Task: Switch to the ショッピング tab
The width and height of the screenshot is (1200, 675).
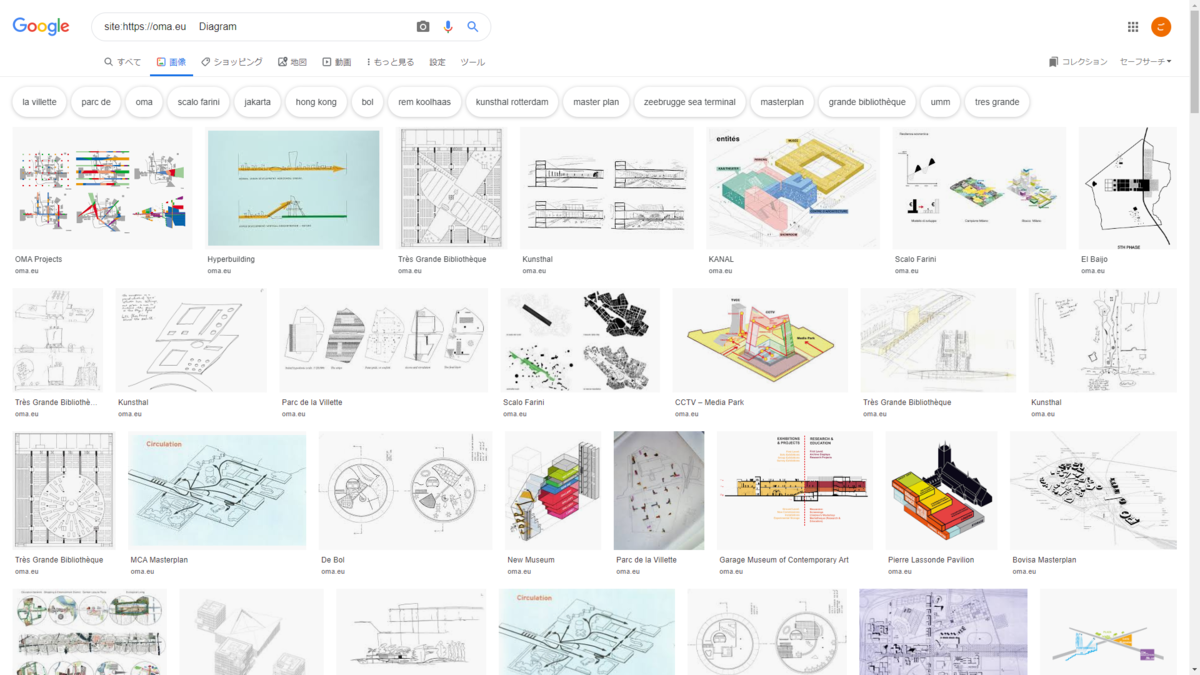Action: 232,62
